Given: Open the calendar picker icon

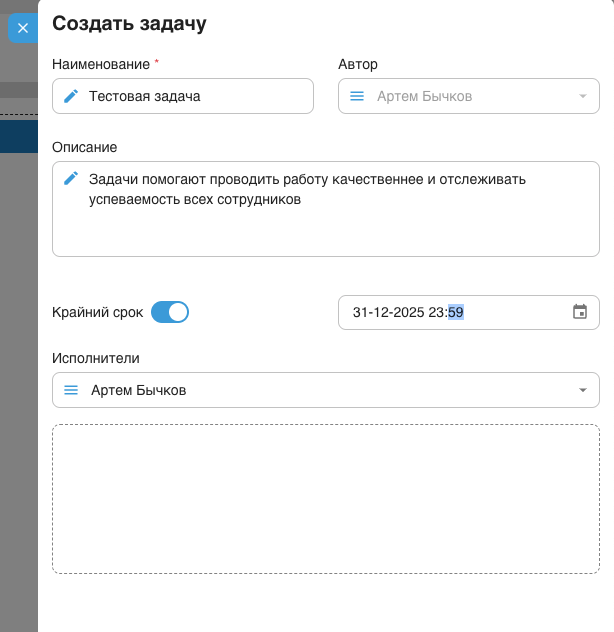Looking at the screenshot, I should point(580,312).
